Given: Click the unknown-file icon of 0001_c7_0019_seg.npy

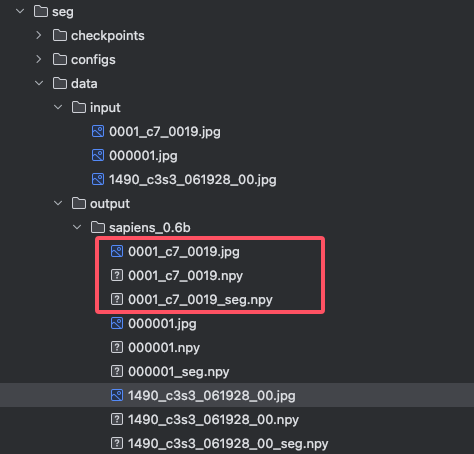Looking at the screenshot, I should pos(117,299).
